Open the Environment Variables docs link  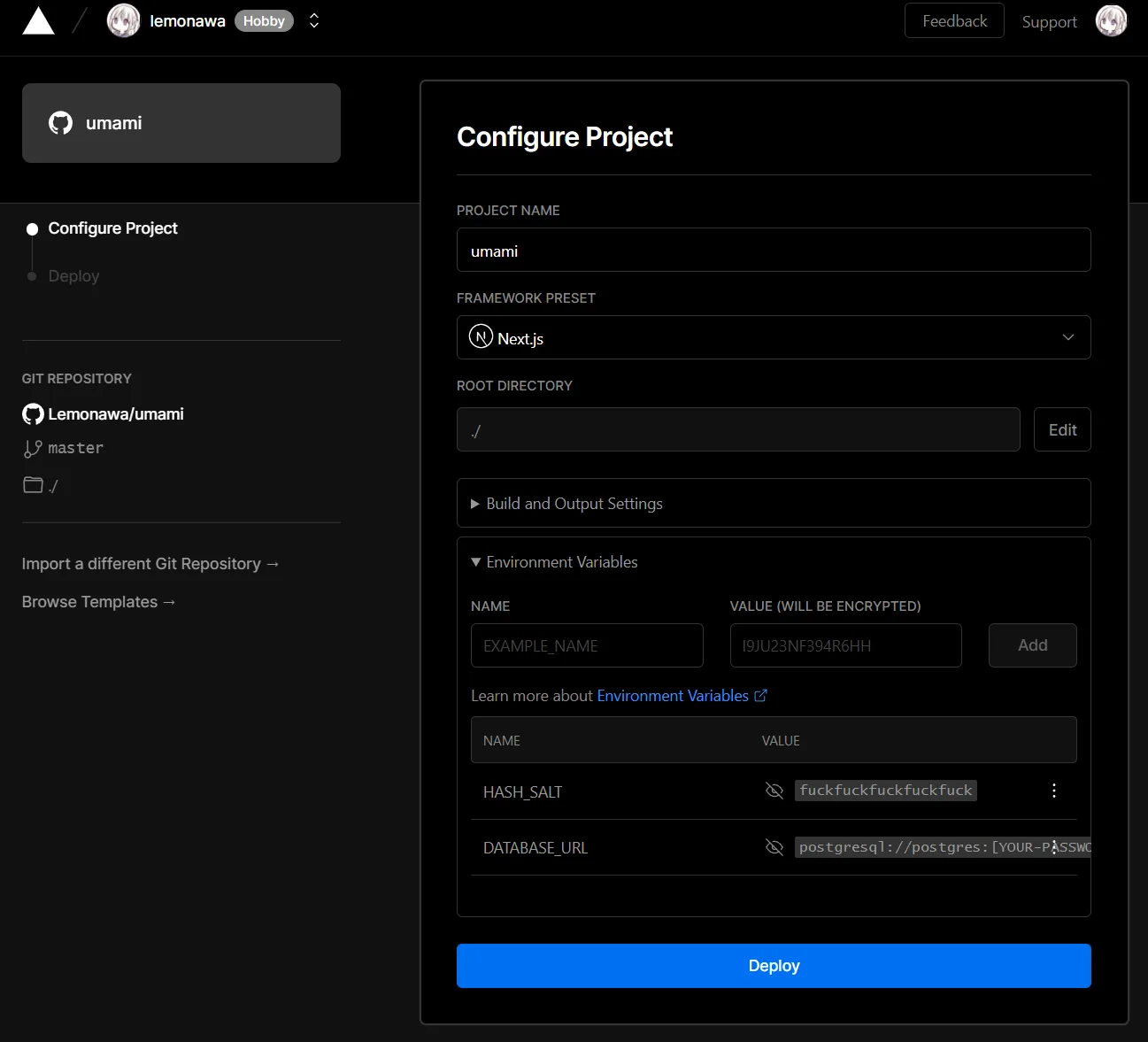[682, 696]
